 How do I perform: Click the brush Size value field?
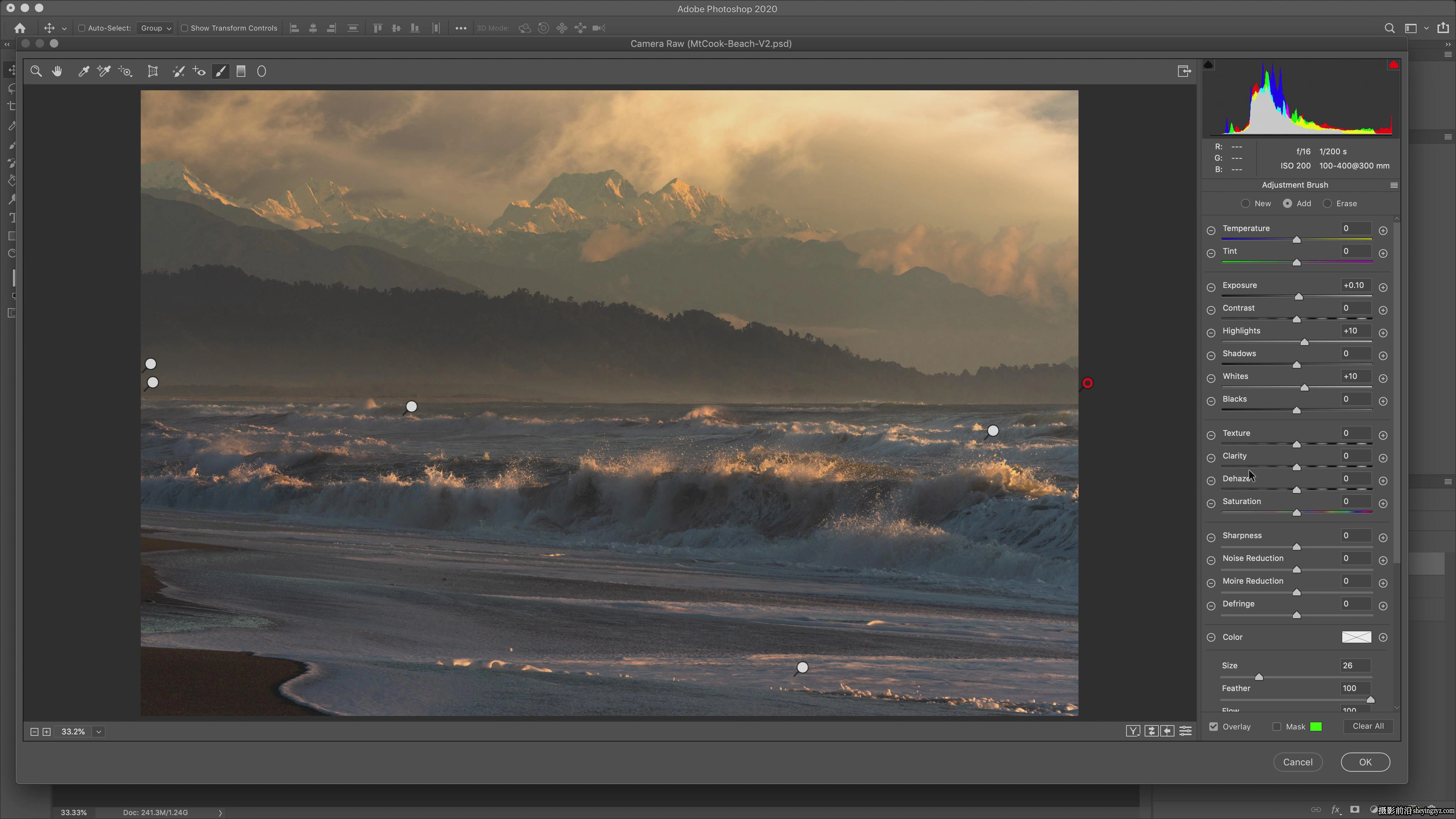point(1355,666)
